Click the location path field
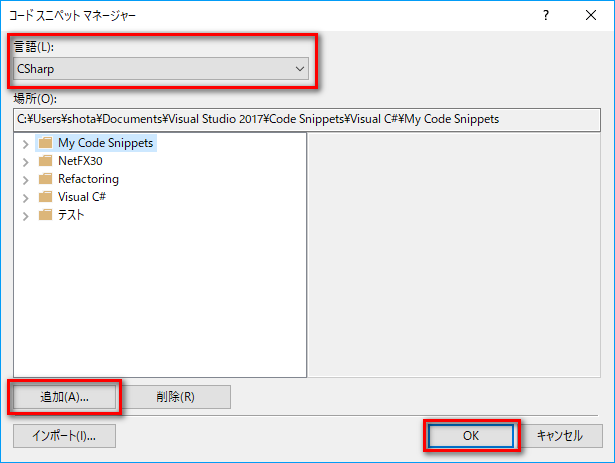The image size is (615, 463). pos(307,119)
